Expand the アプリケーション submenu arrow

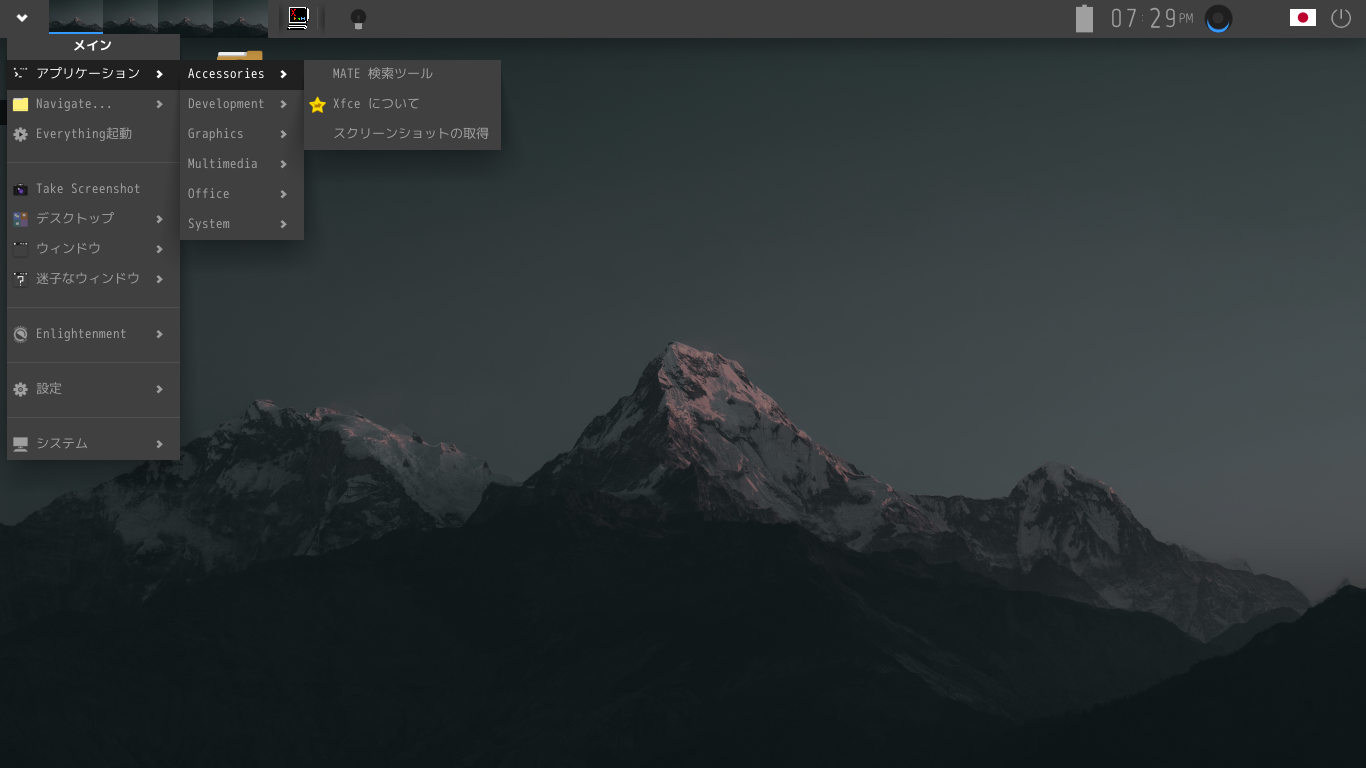(160, 74)
